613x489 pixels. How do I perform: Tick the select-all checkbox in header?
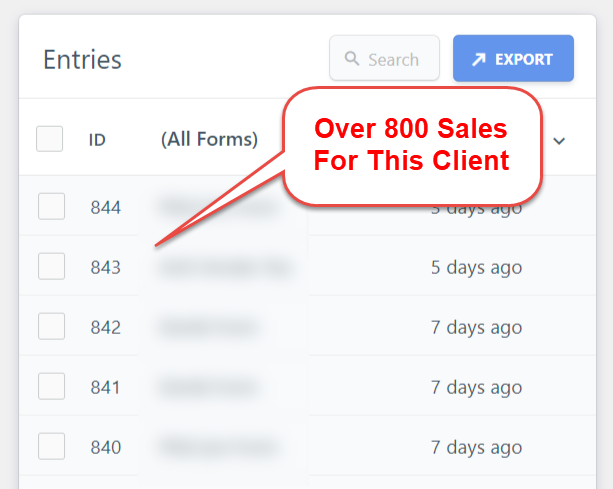click(50, 139)
